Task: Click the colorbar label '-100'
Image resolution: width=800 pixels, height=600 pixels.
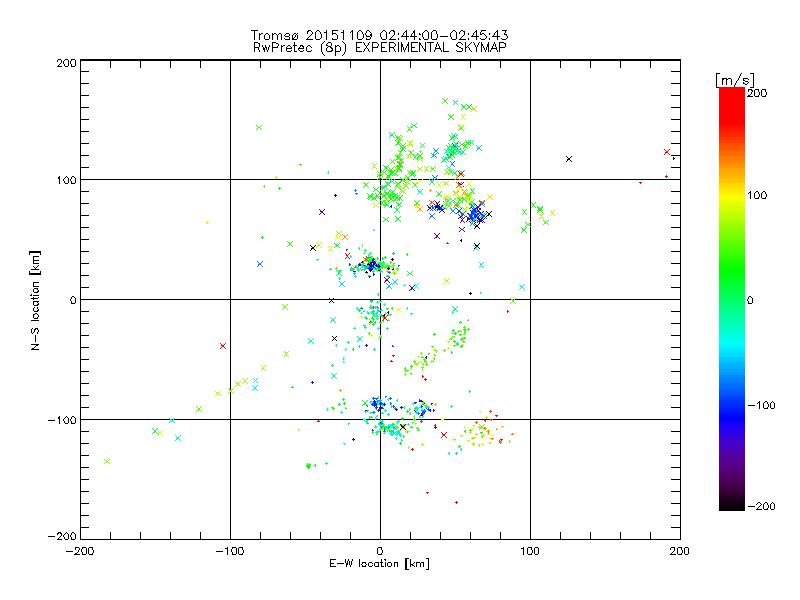Action: tap(761, 405)
